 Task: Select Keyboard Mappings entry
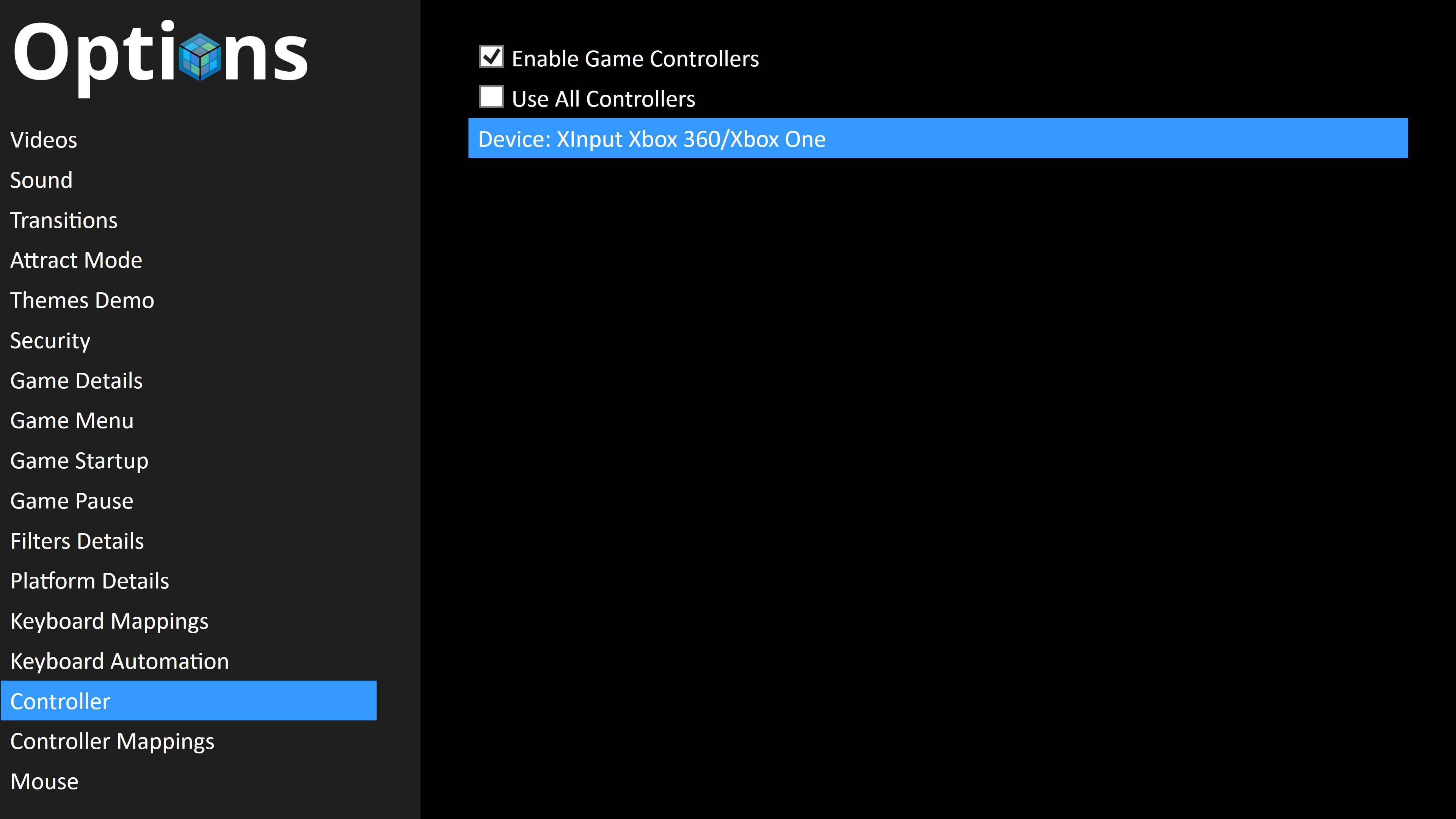(109, 622)
